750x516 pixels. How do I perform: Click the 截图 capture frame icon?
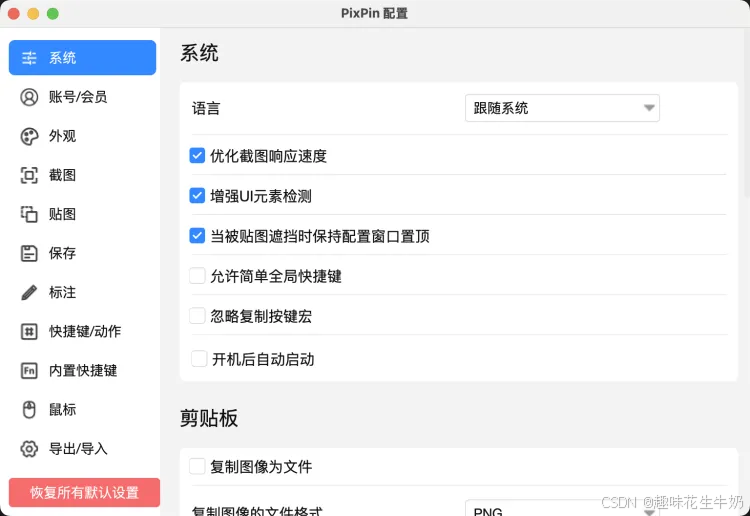tap(29, 176)
